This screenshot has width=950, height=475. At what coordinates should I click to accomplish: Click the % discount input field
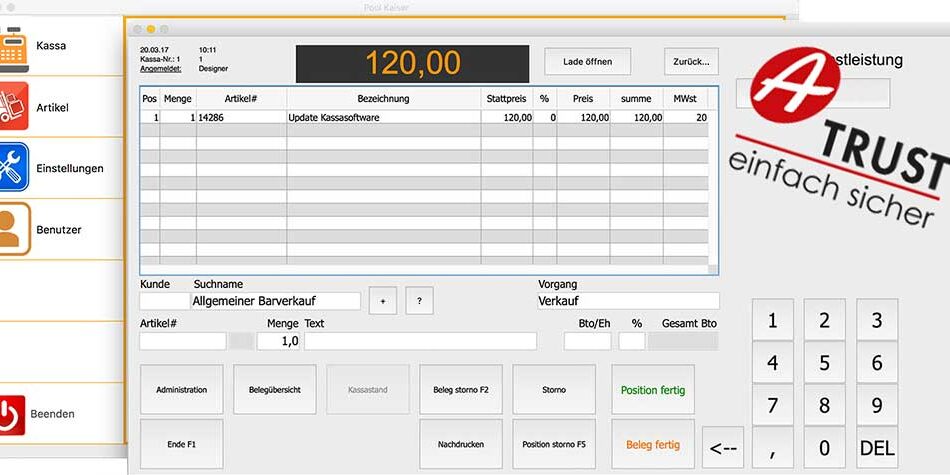tap(632, 341)
